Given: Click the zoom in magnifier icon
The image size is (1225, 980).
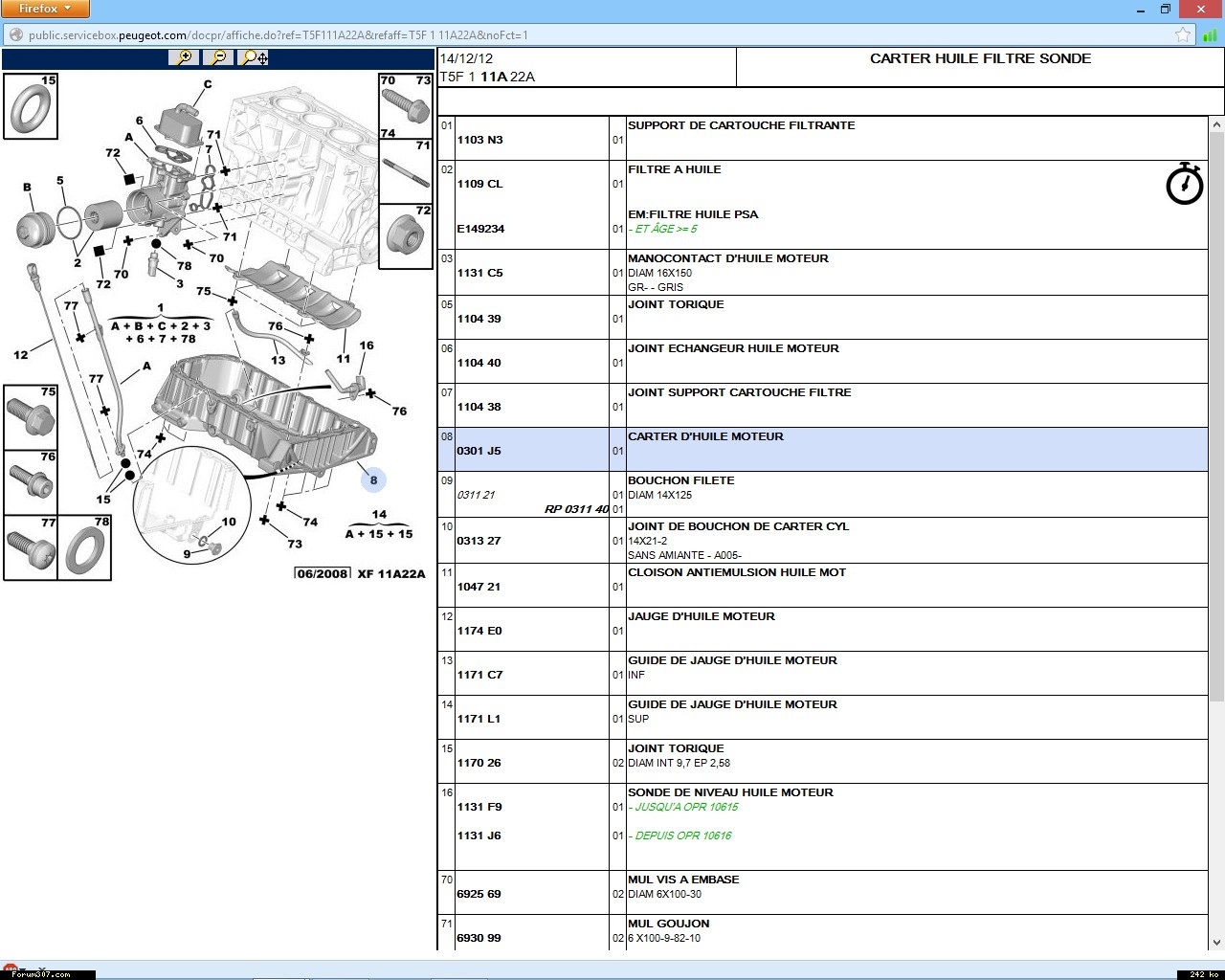Looking at the screenshot, I should pos(183,57).
